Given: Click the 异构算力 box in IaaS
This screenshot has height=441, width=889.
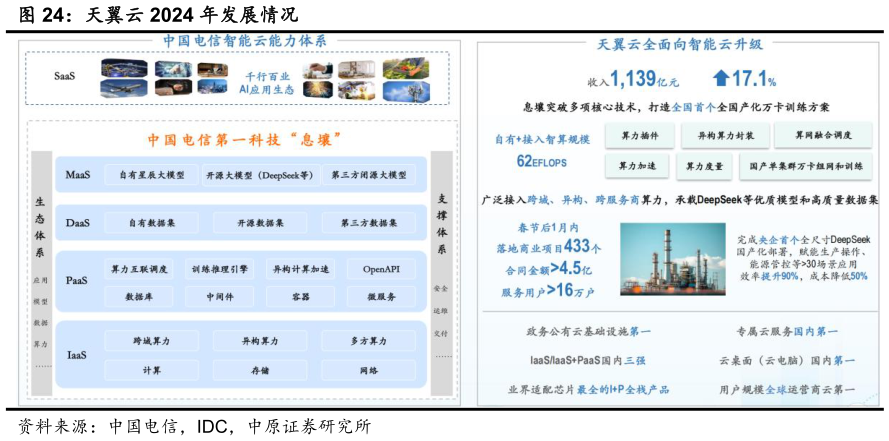Looking at the screenshot, I should 260,341.
